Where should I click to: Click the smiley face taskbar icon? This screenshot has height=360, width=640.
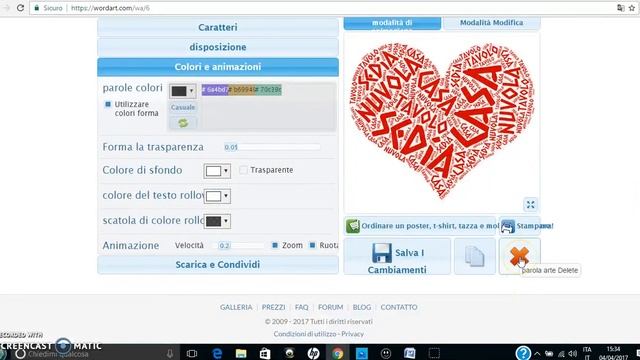(x=386, y=353)
